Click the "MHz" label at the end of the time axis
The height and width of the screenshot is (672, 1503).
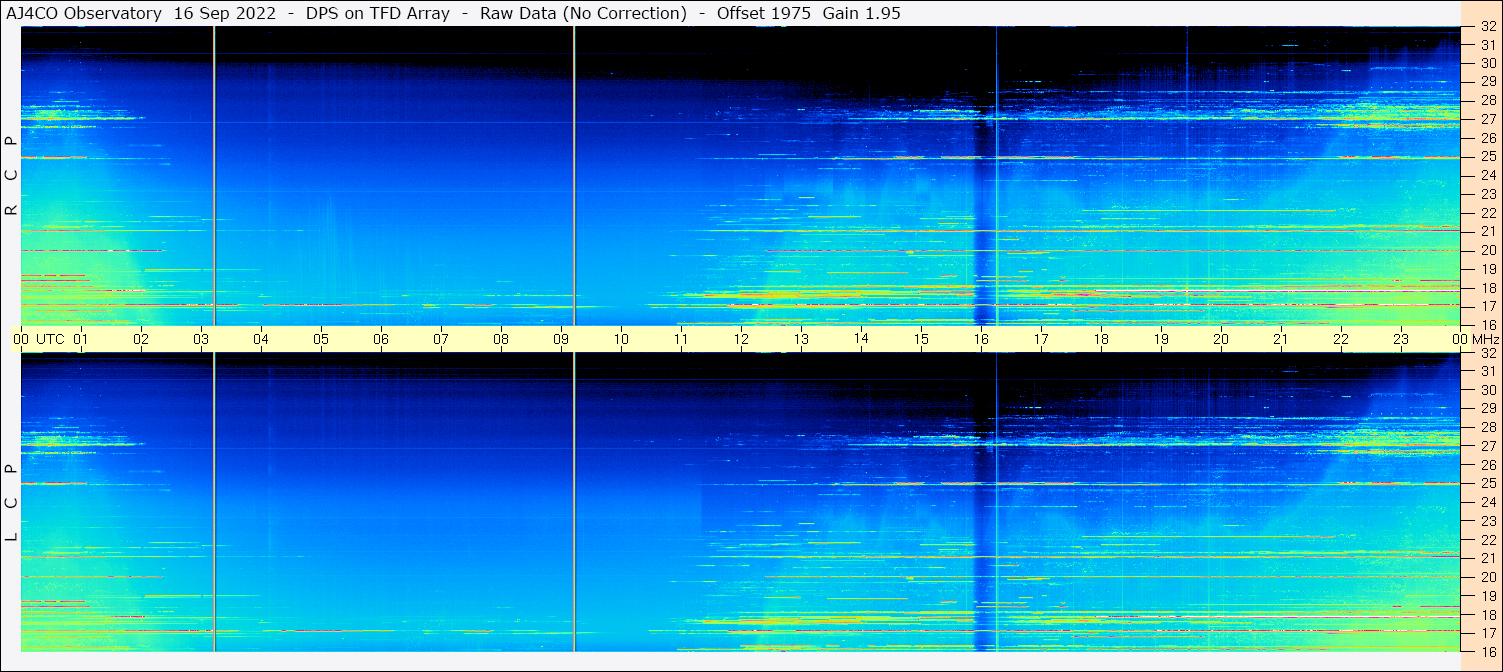pos(1486,339)
